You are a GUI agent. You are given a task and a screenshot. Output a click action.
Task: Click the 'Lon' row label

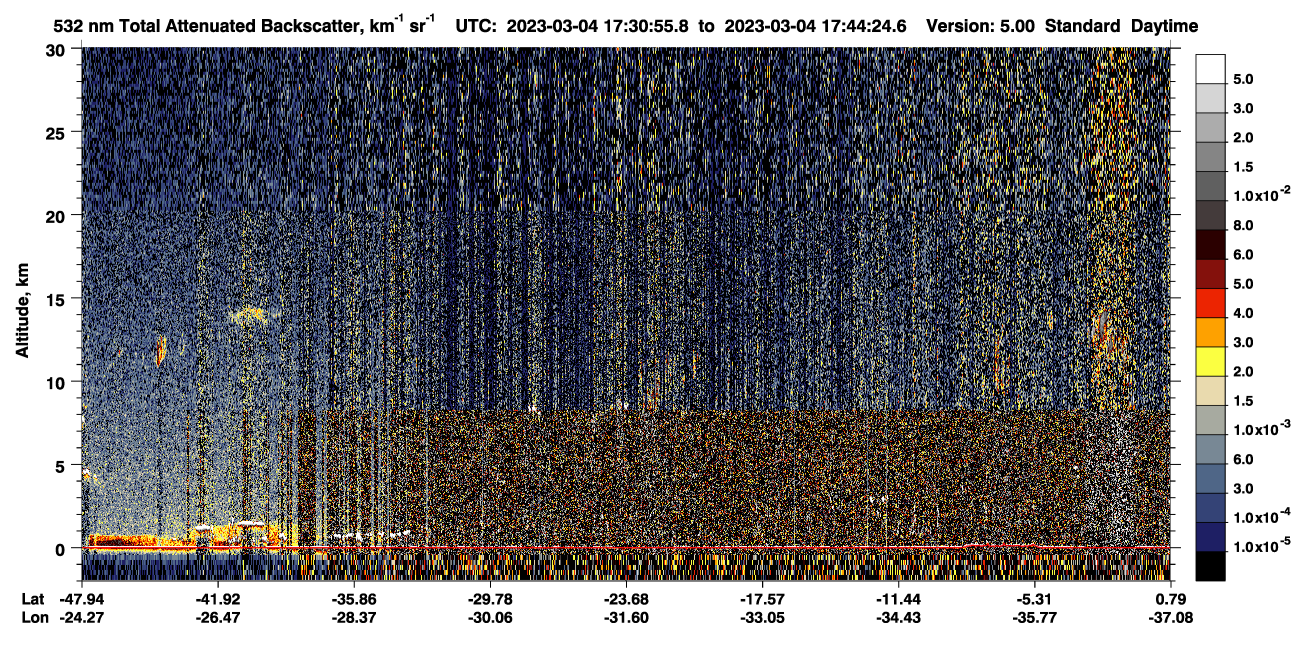click(34, 618)
